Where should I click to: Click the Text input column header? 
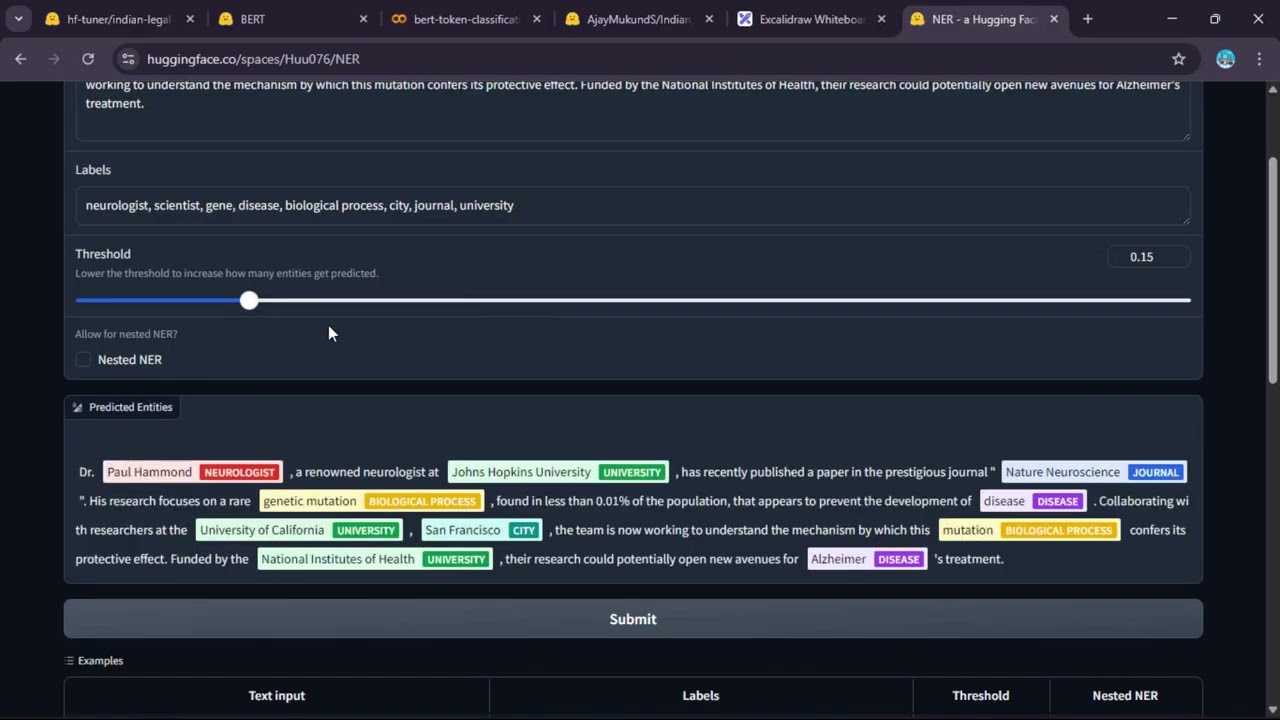[277, 696]
